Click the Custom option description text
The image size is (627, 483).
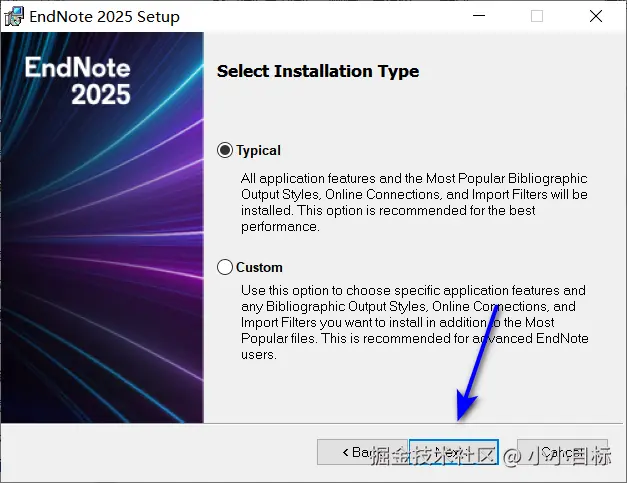coord(415,322)
